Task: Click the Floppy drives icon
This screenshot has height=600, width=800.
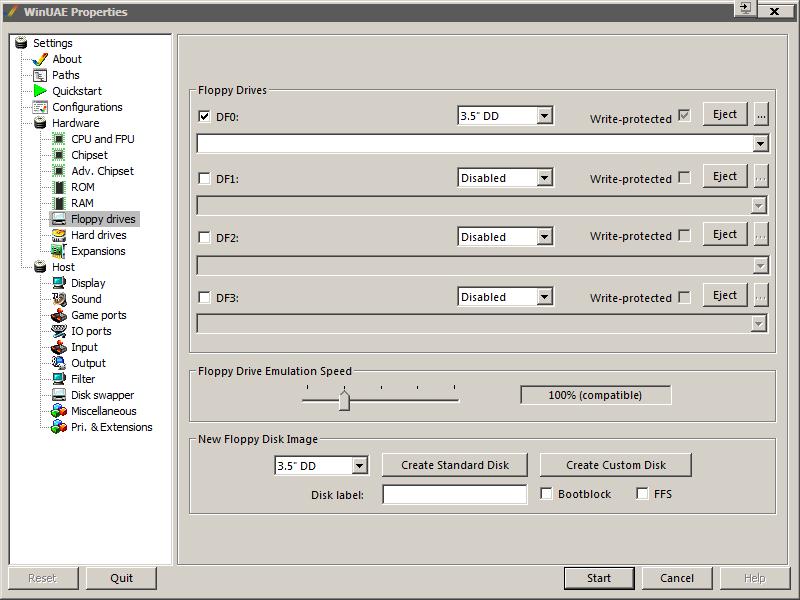Action: tap(59, 219)
